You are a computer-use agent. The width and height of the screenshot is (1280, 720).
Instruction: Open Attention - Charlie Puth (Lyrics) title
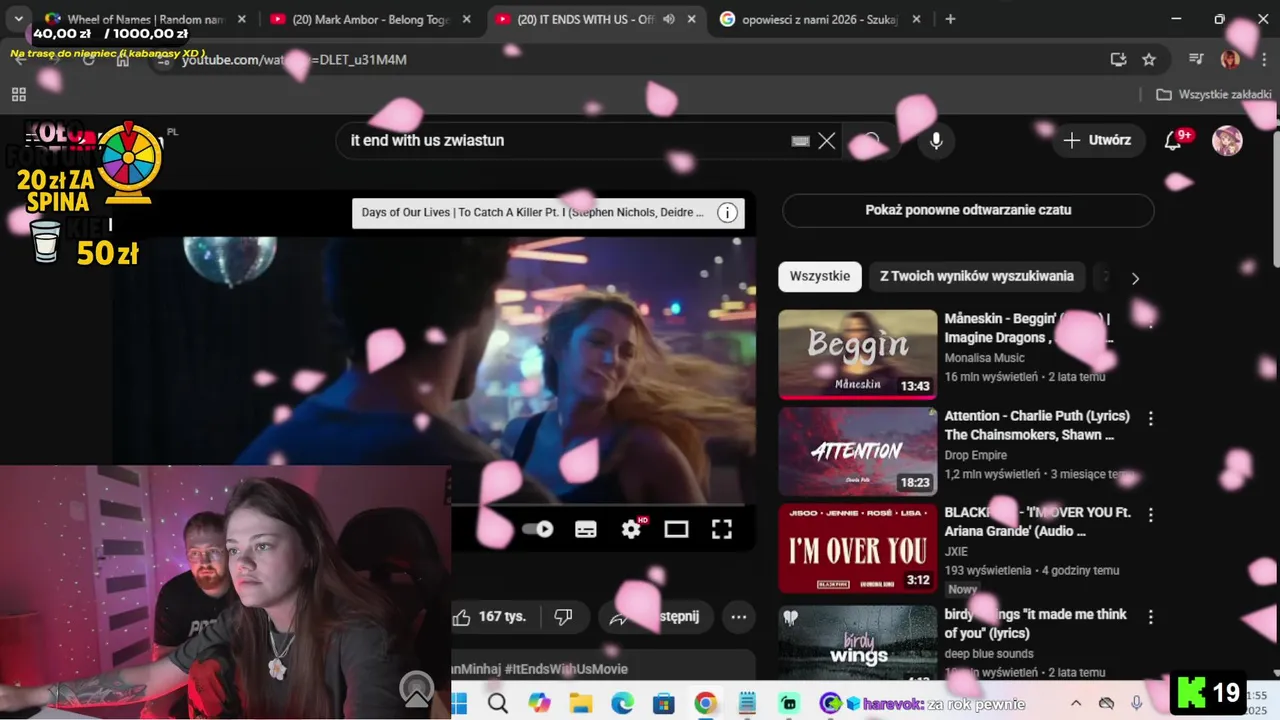1037,425
